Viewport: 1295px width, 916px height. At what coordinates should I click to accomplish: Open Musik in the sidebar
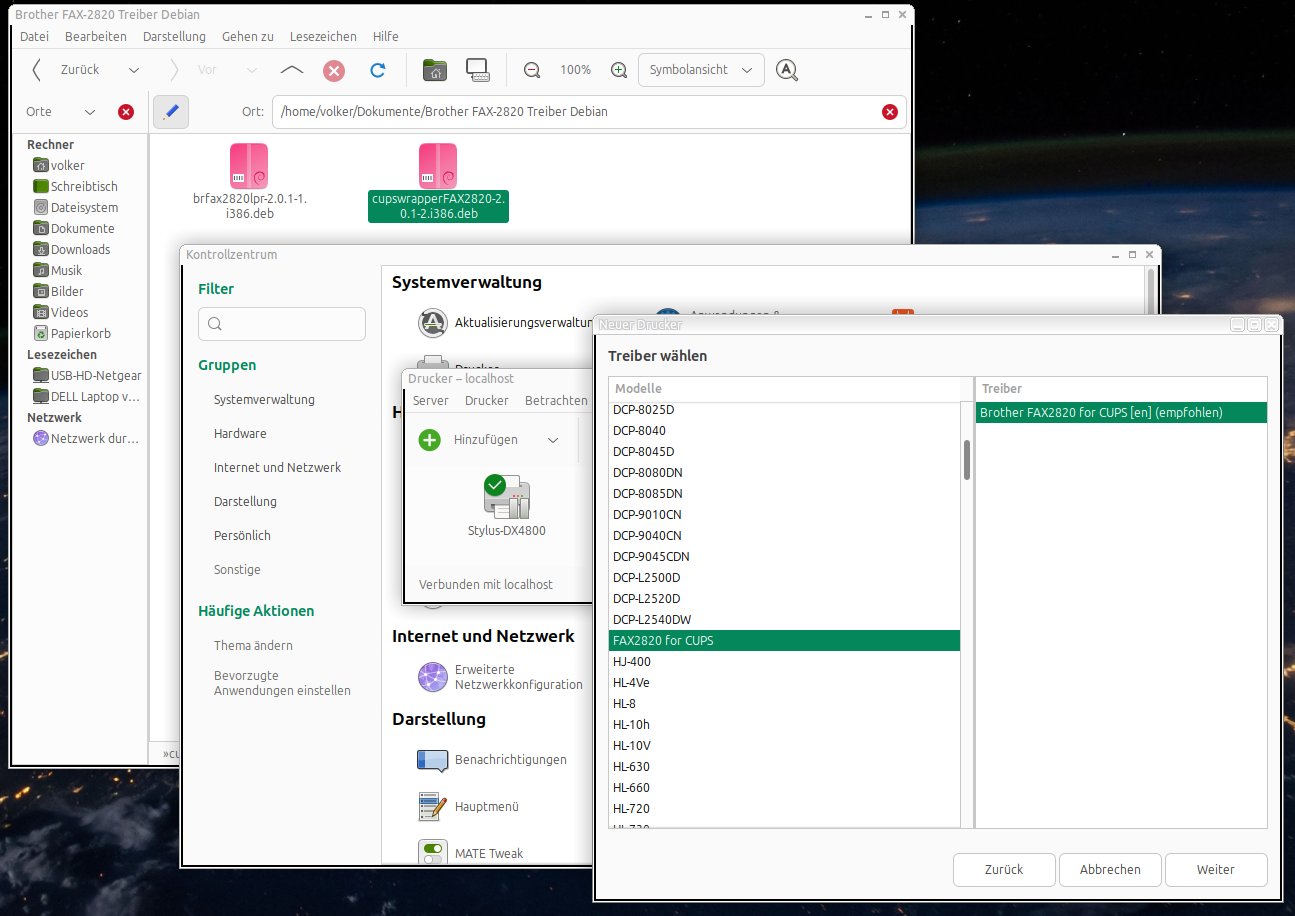[67, 271]
